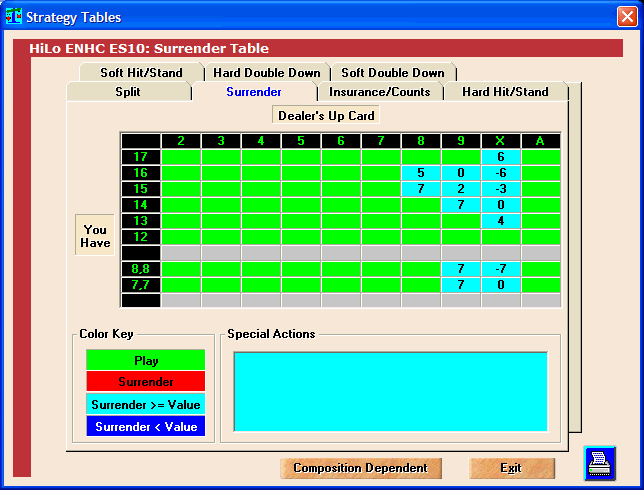Select the blue Surrender < Value swatch
The width and height of the screenshot is (644, 490).
[x=145, y=426]
